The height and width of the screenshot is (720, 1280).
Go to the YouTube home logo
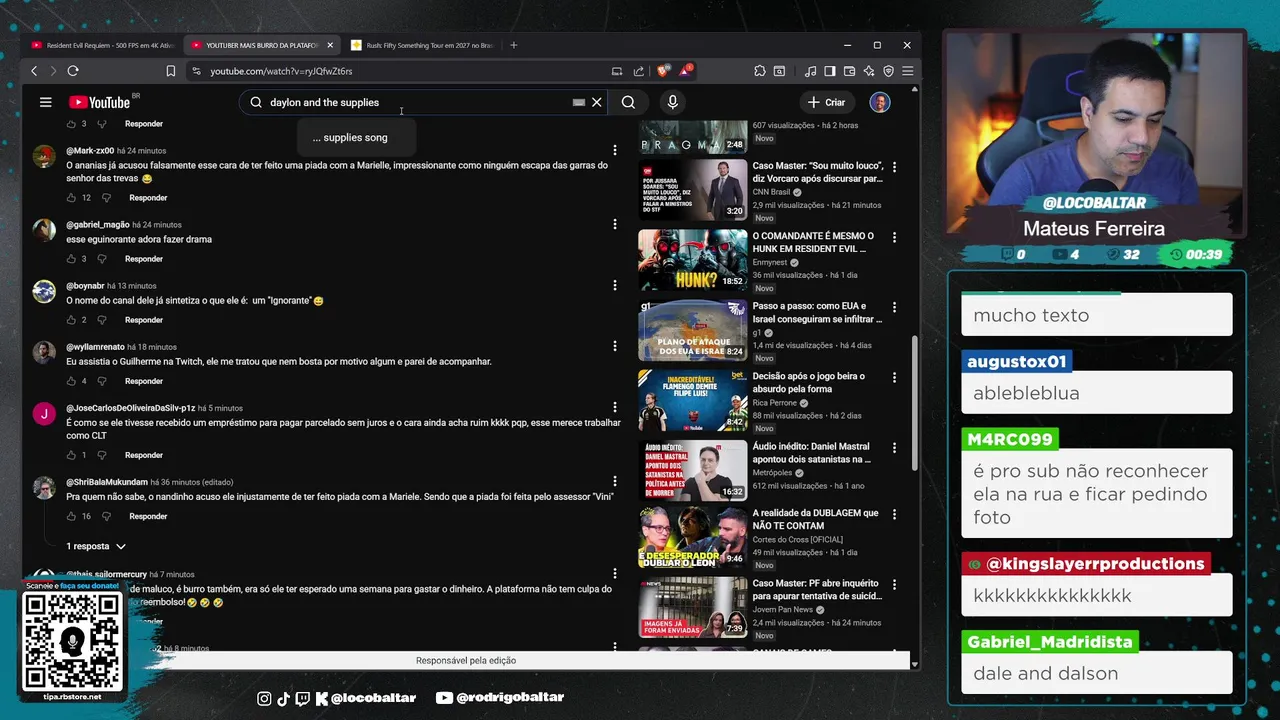(x=100, y=102)
